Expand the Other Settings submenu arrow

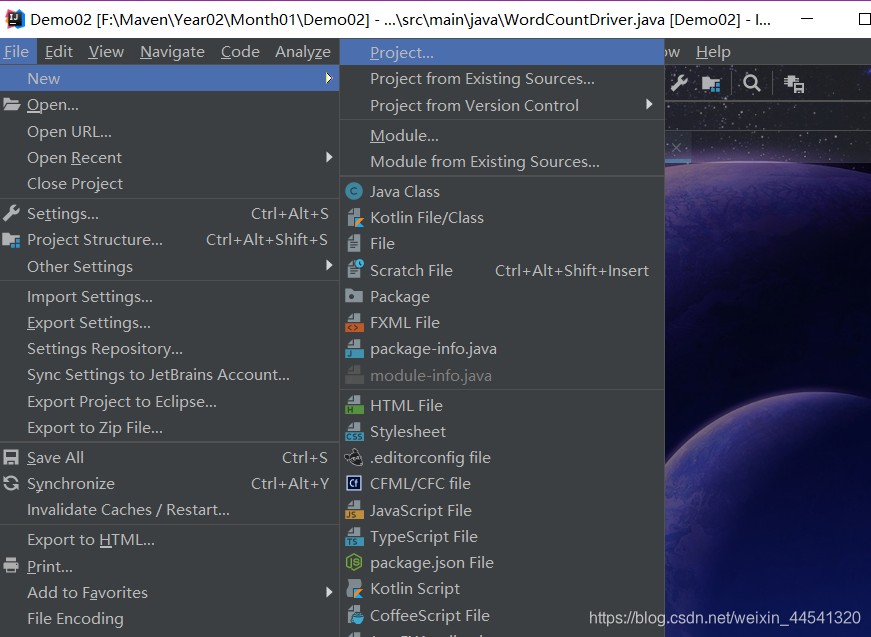(x=329, y=265)
